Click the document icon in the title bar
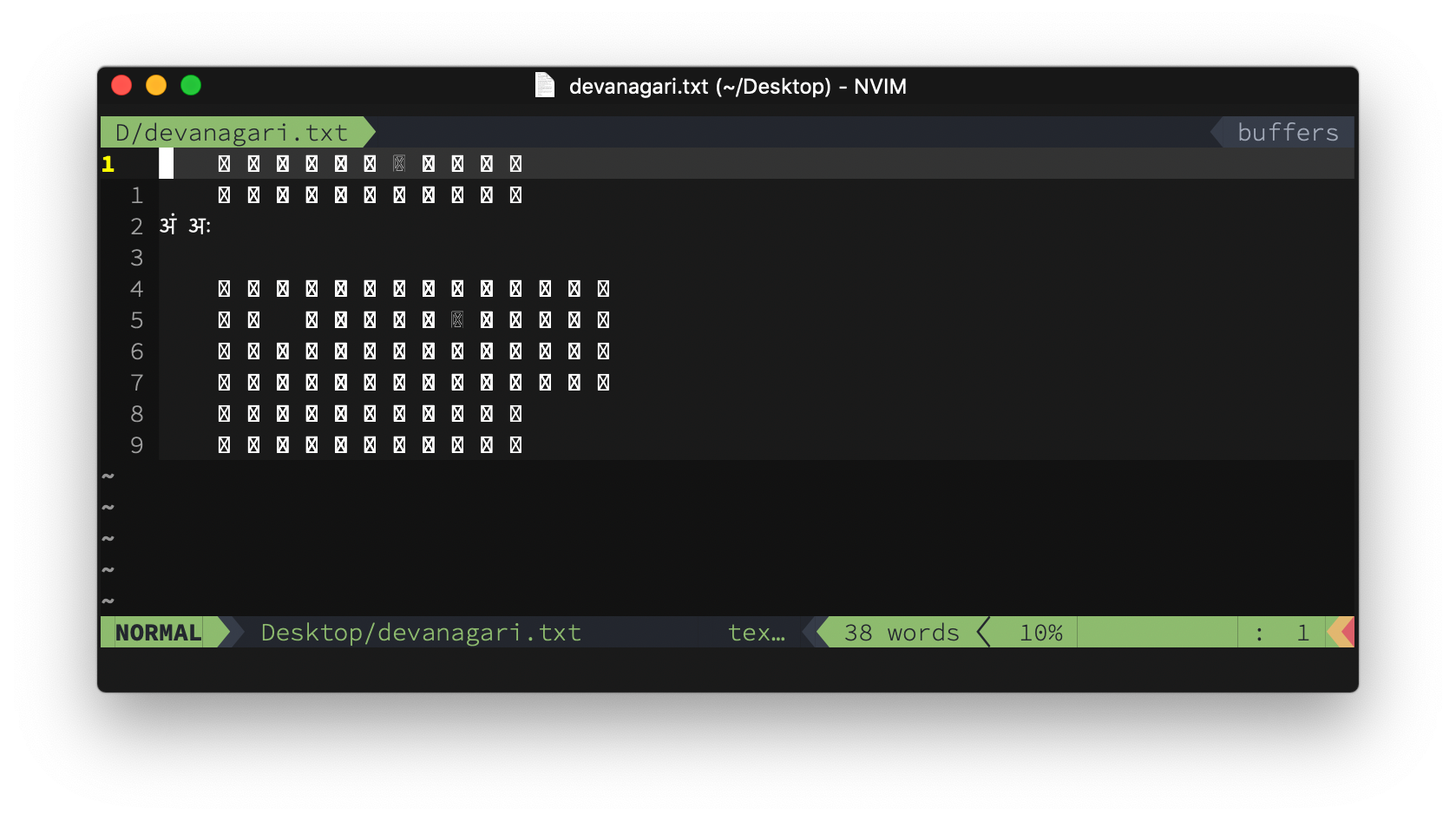The image size is (1456, 821). 545,85
